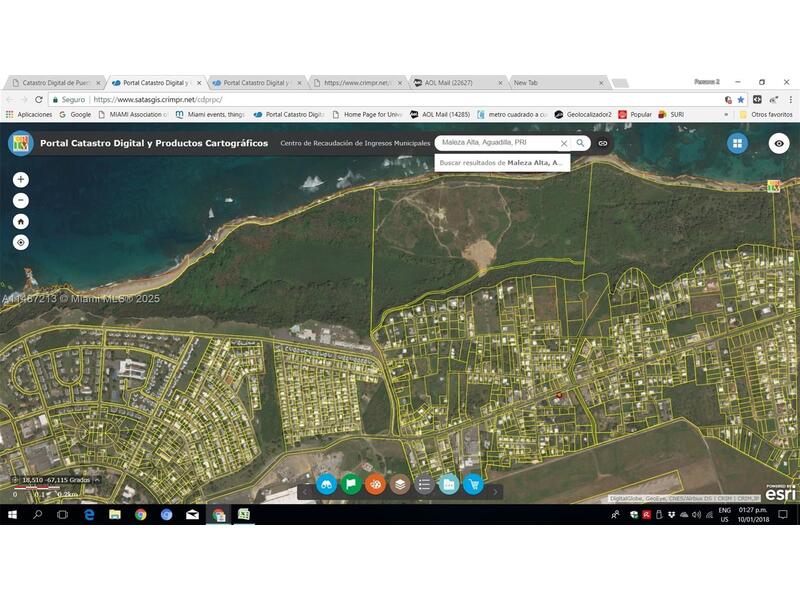The width and height of the screenshot is (800, 600).
Task: Open the legend list widget
Action: tap(424, 485)
